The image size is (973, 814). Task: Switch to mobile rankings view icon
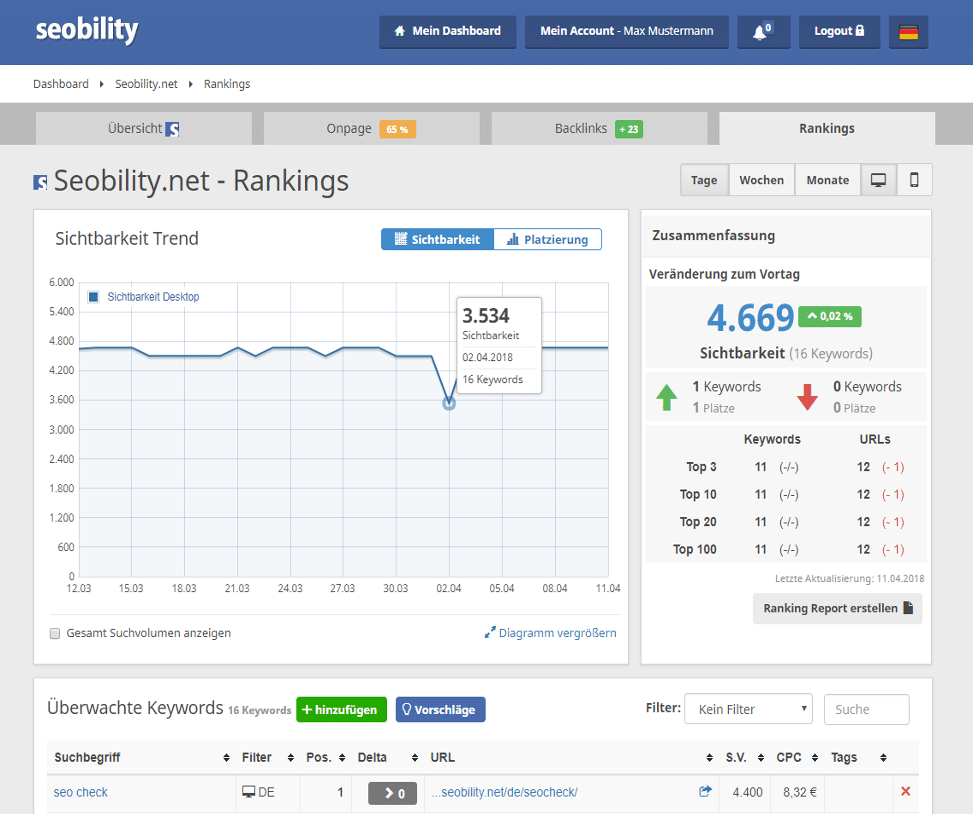(x=914, y=180)
